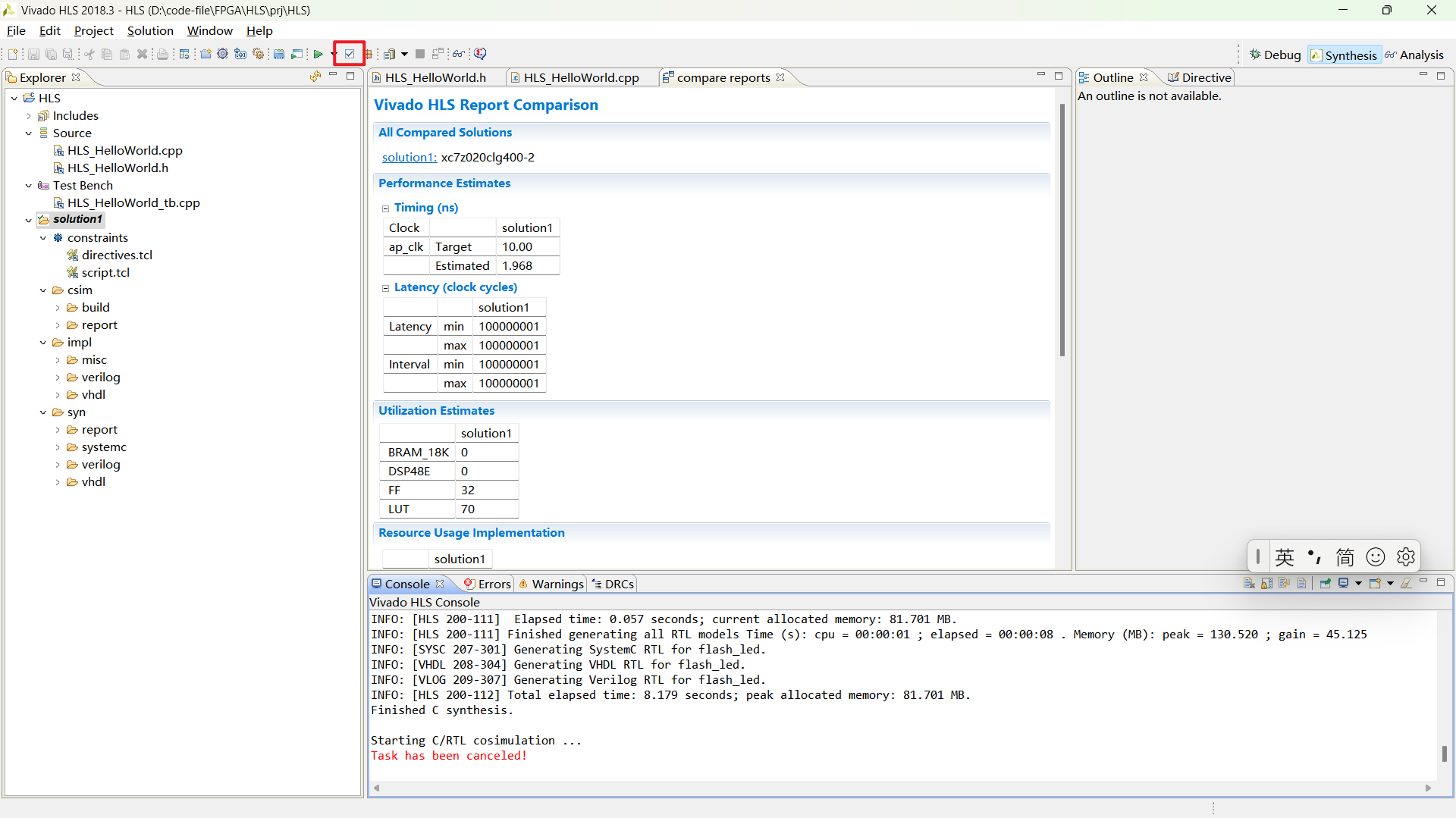This screenshot has width=1456, height=818.
Task: Toggle Word Wrap icon in console toolbar
Action: pos(1284,583)
